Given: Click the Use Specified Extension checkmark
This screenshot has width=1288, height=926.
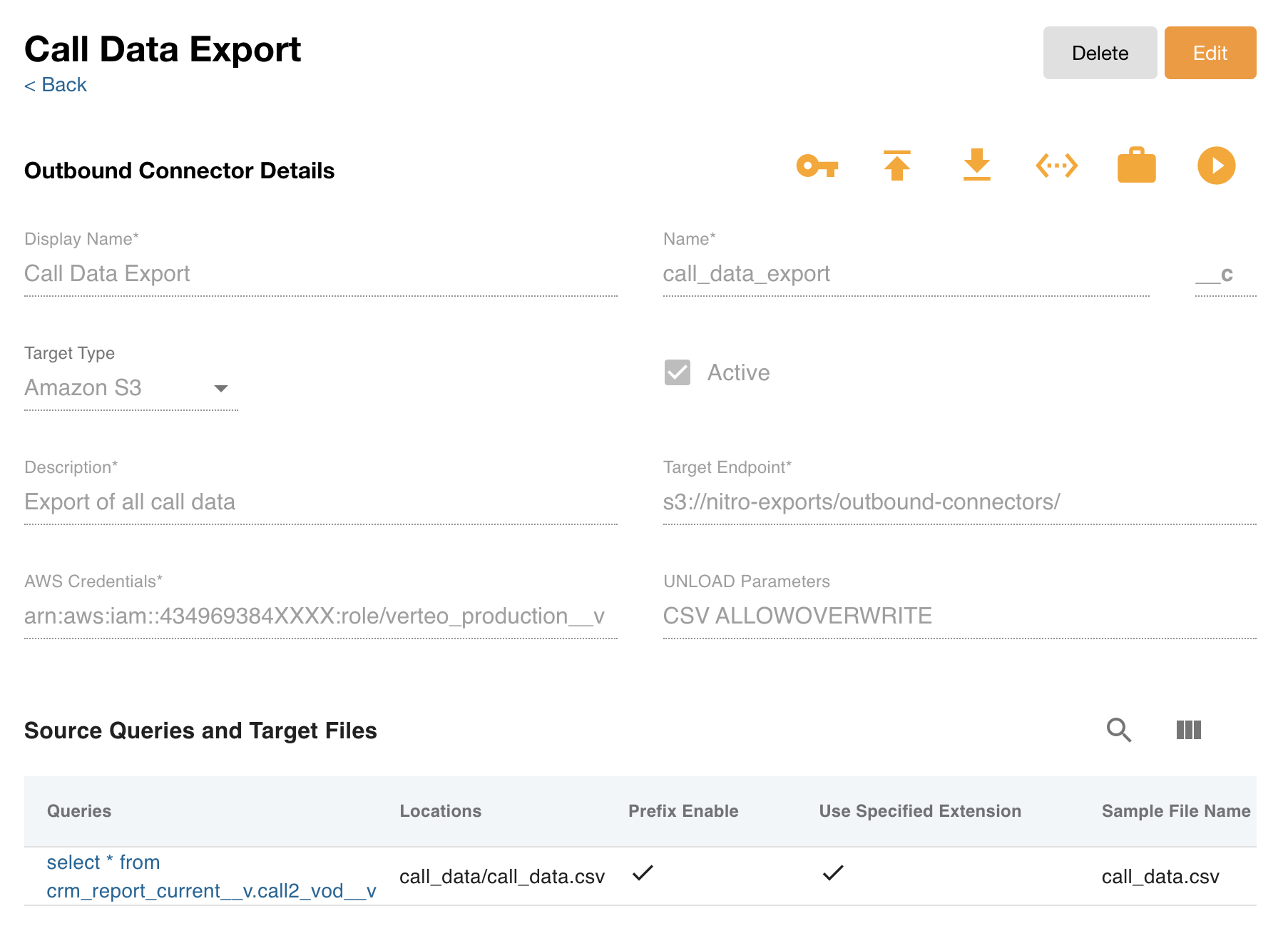Looking at the screenshot, I should tap(832, 873).
